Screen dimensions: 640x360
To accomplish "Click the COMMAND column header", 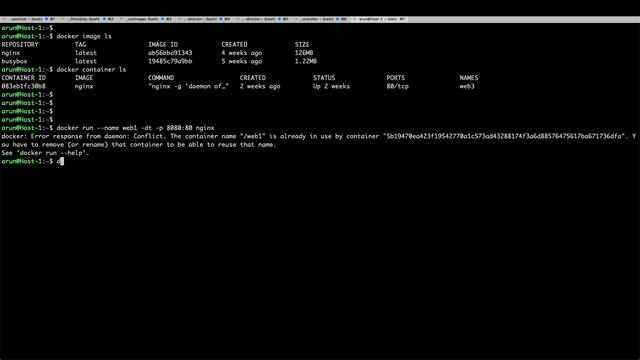I will (x=161, y=78).
